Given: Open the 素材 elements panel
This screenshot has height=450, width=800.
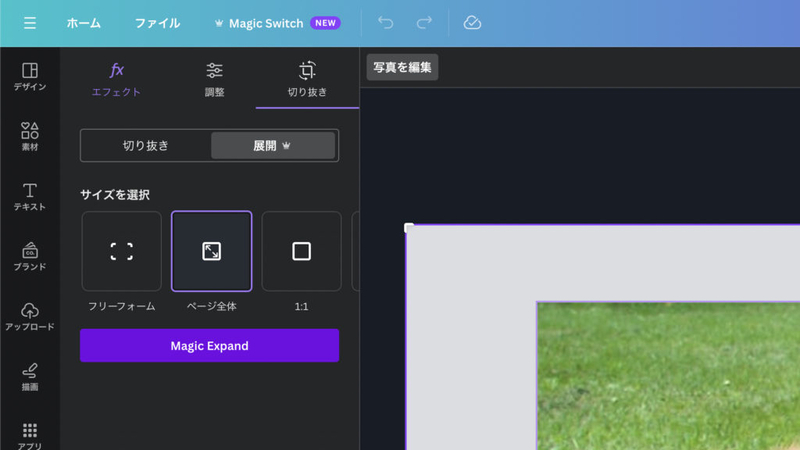Looking at the screenshot, I should point(30,136).
